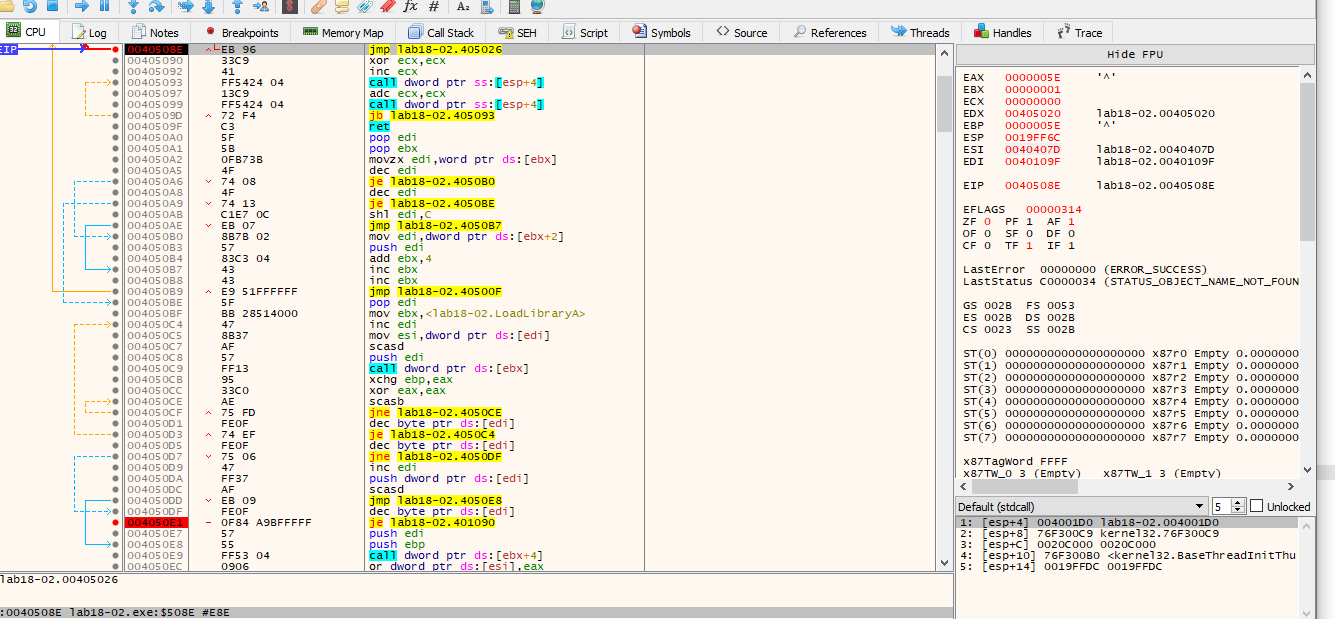Select the ECX register value 00000000
The width and height of the screenshot is (1335, 619).
1033,101
